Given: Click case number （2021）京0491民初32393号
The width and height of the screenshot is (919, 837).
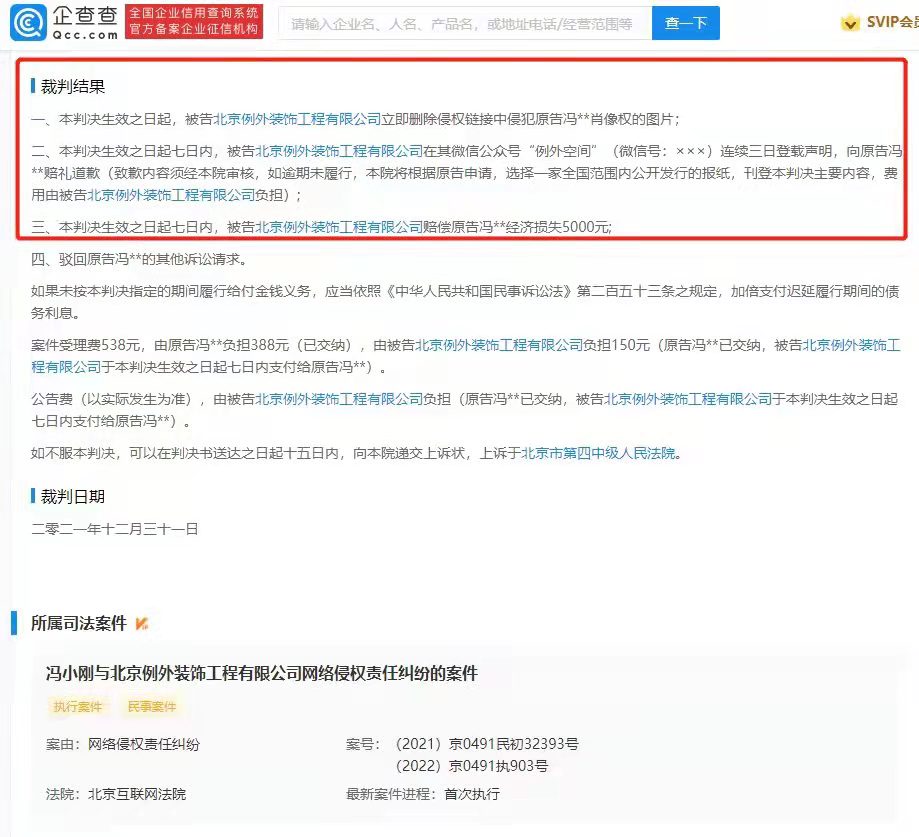Looking at the screenshot, I should pos(487,744).
